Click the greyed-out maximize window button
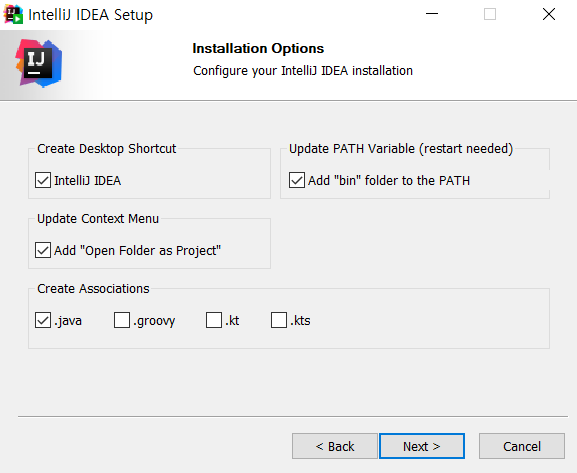 point(490,14)
